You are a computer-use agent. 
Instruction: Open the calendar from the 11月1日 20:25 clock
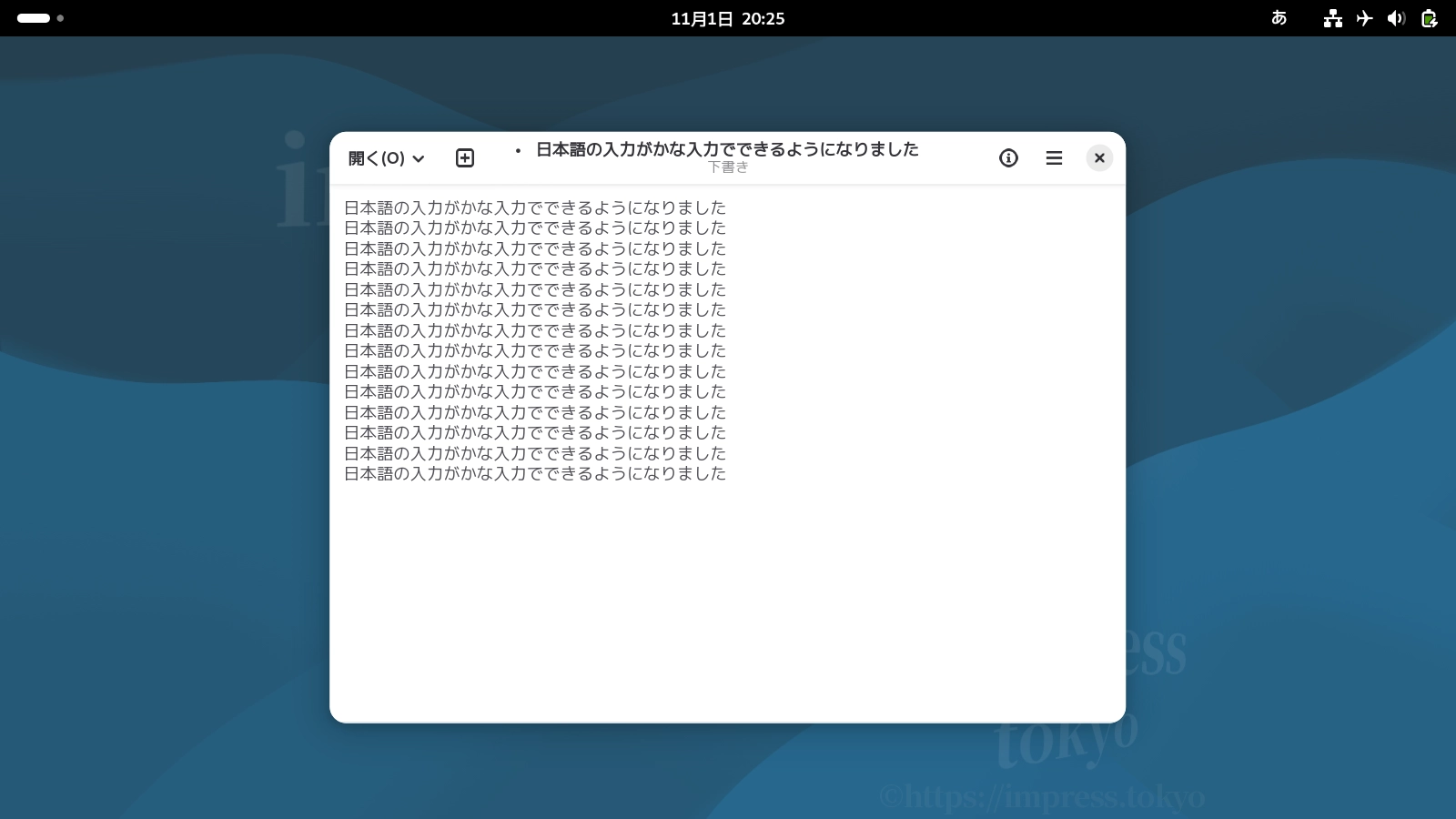pyautogui.click(x=727, y=18)
